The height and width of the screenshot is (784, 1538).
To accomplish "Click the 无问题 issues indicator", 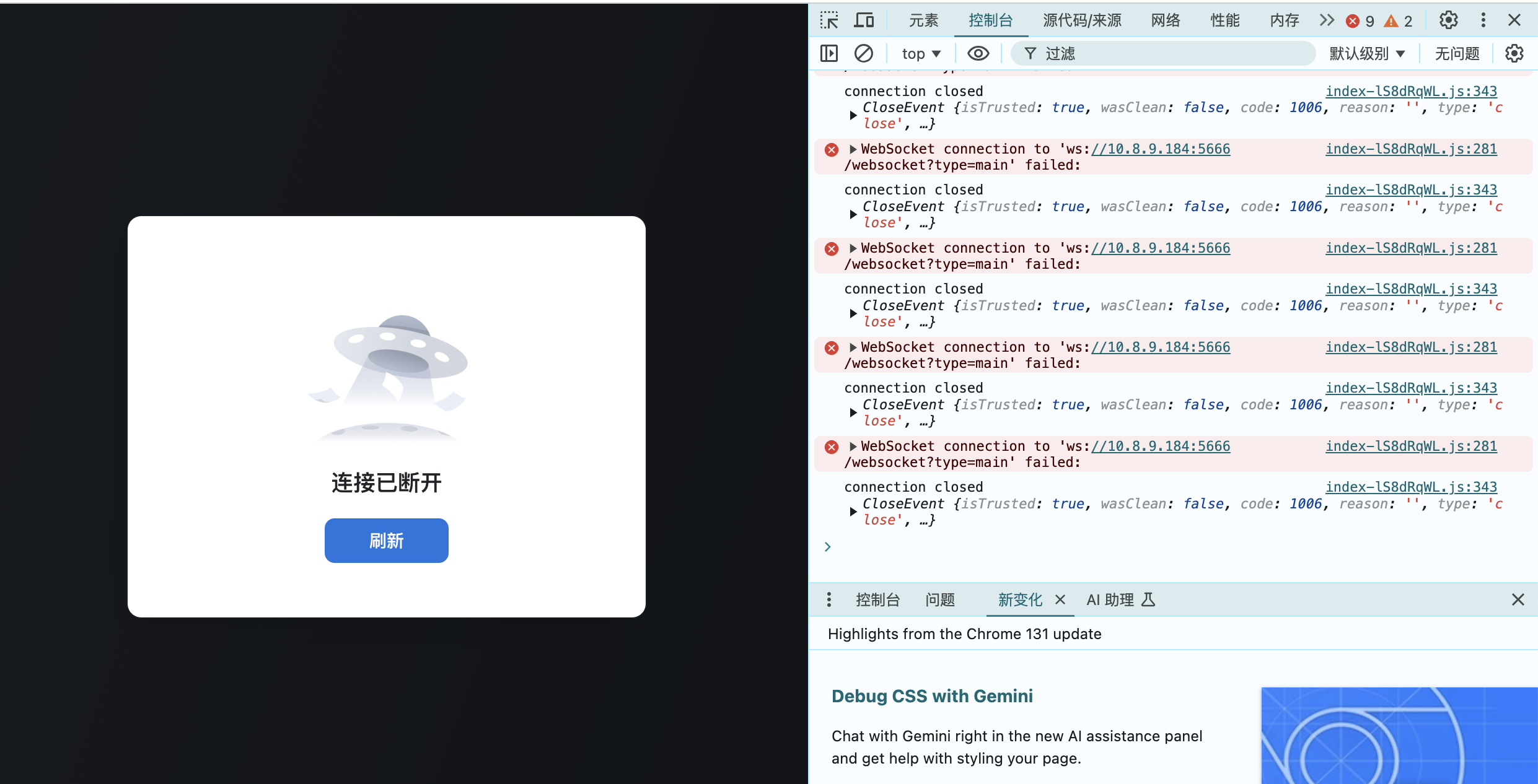I will [x=1457, y=54].
